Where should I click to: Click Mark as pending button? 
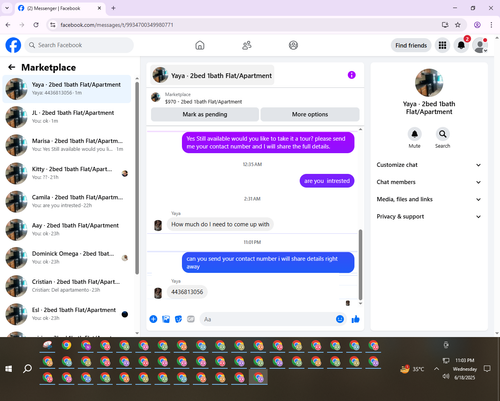point(205,114)
